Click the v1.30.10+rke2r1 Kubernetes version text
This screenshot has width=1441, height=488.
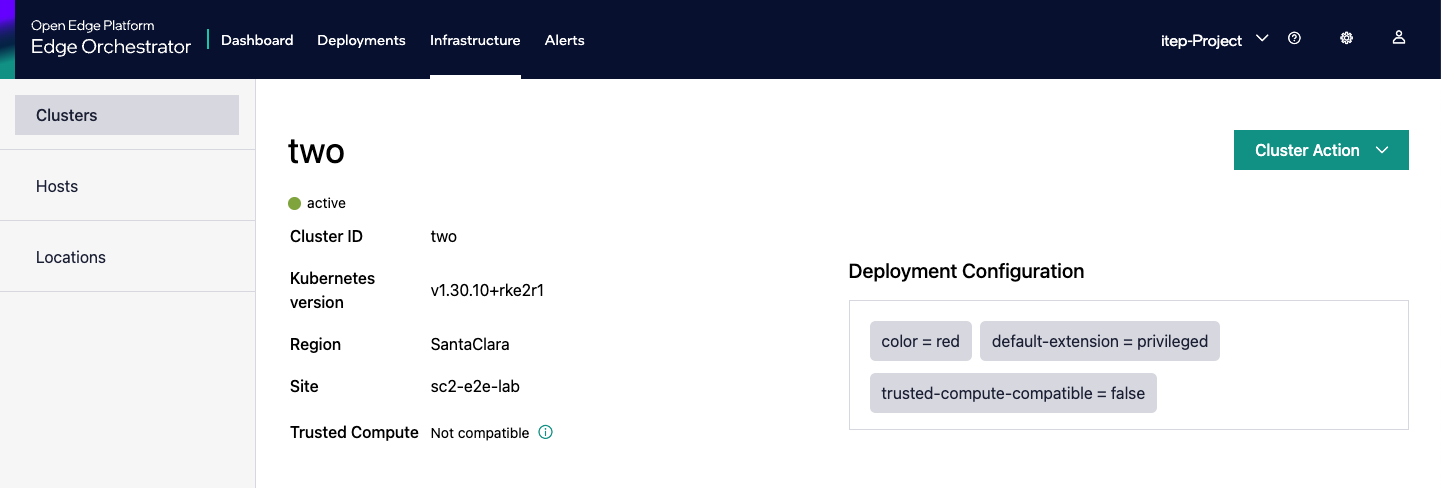click(487, 291)
